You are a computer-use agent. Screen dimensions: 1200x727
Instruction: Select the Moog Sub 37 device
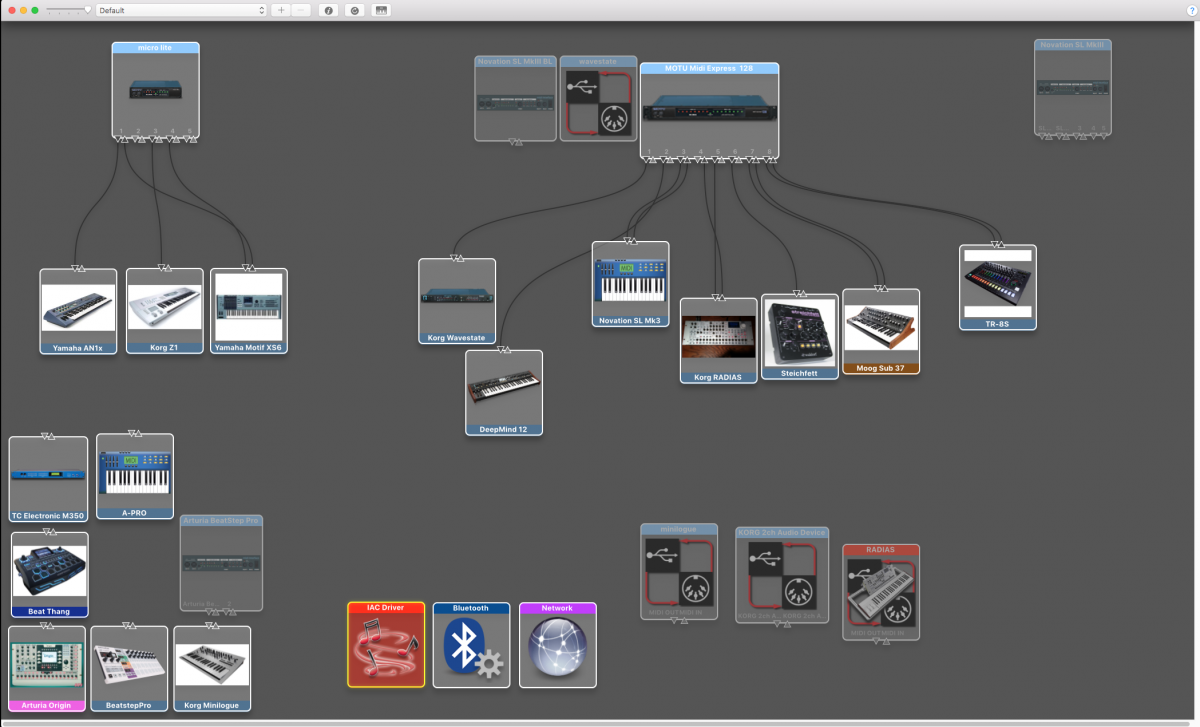click(x=880, y=331)
